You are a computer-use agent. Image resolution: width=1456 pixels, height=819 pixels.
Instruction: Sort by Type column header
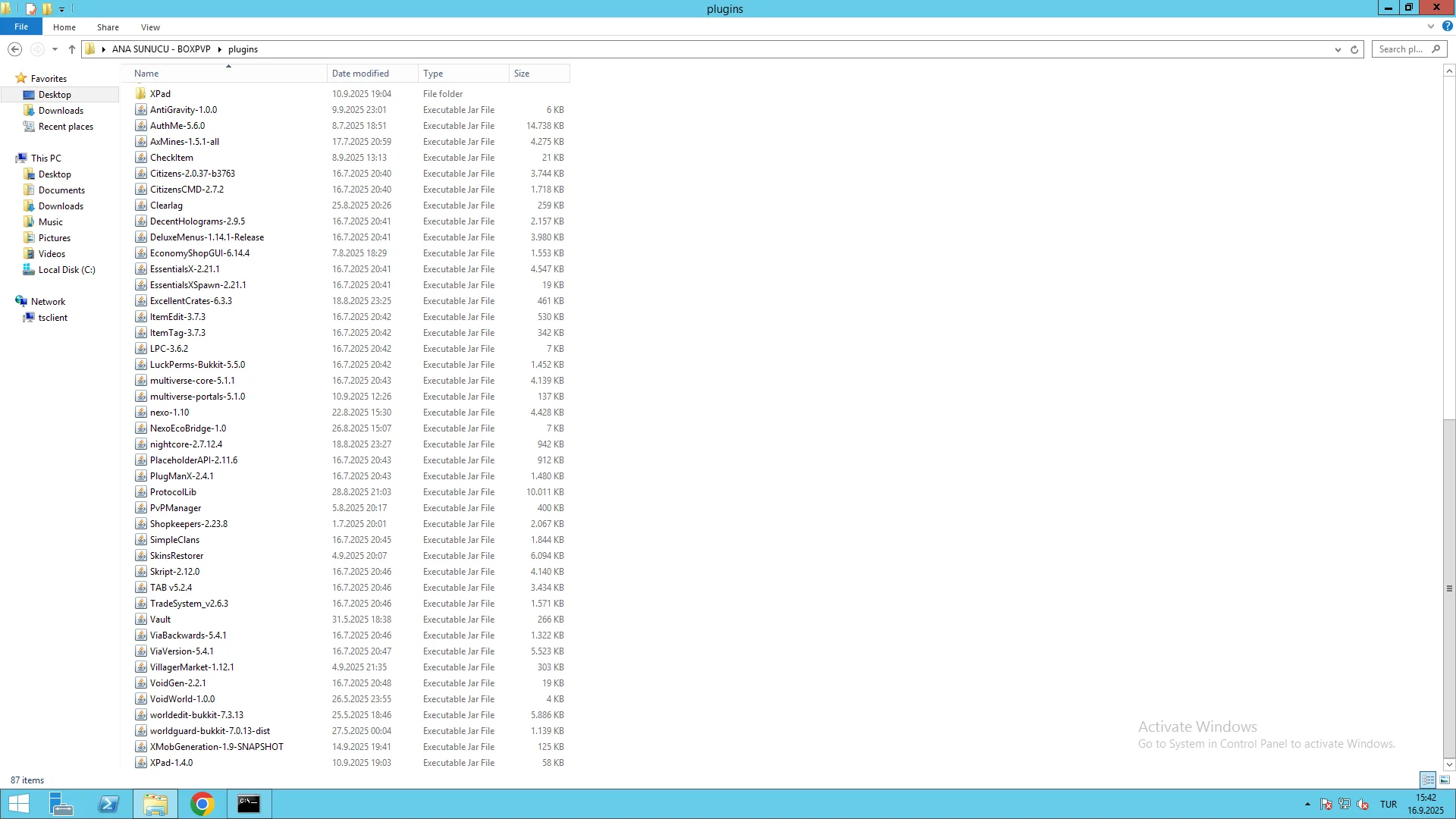click(463, 74)
